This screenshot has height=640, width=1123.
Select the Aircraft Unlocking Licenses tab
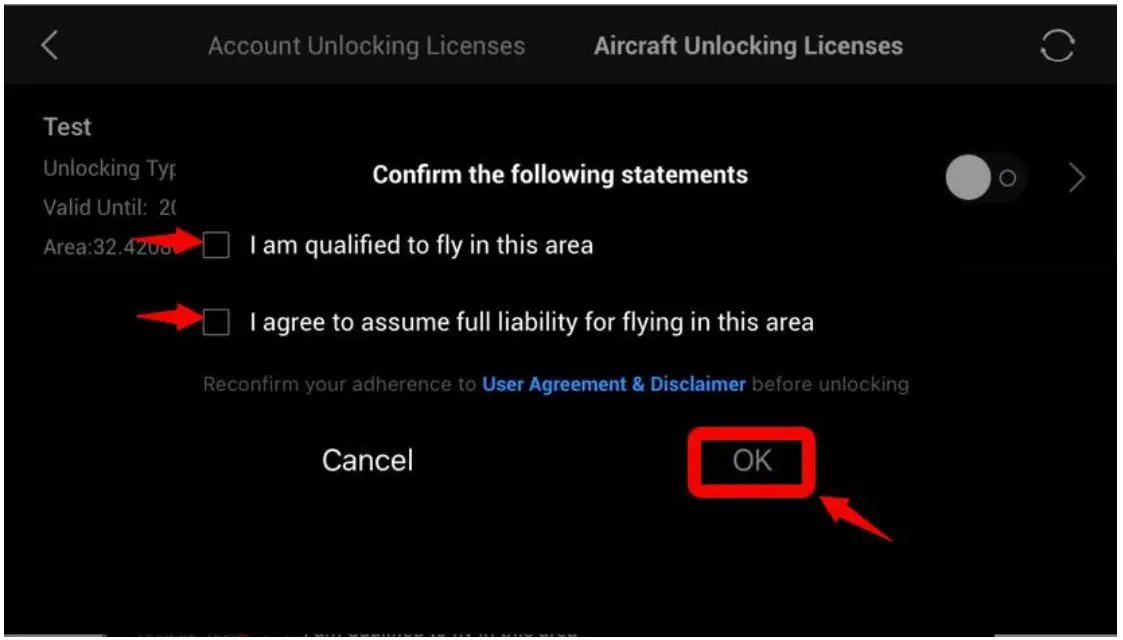click(748, 45)
